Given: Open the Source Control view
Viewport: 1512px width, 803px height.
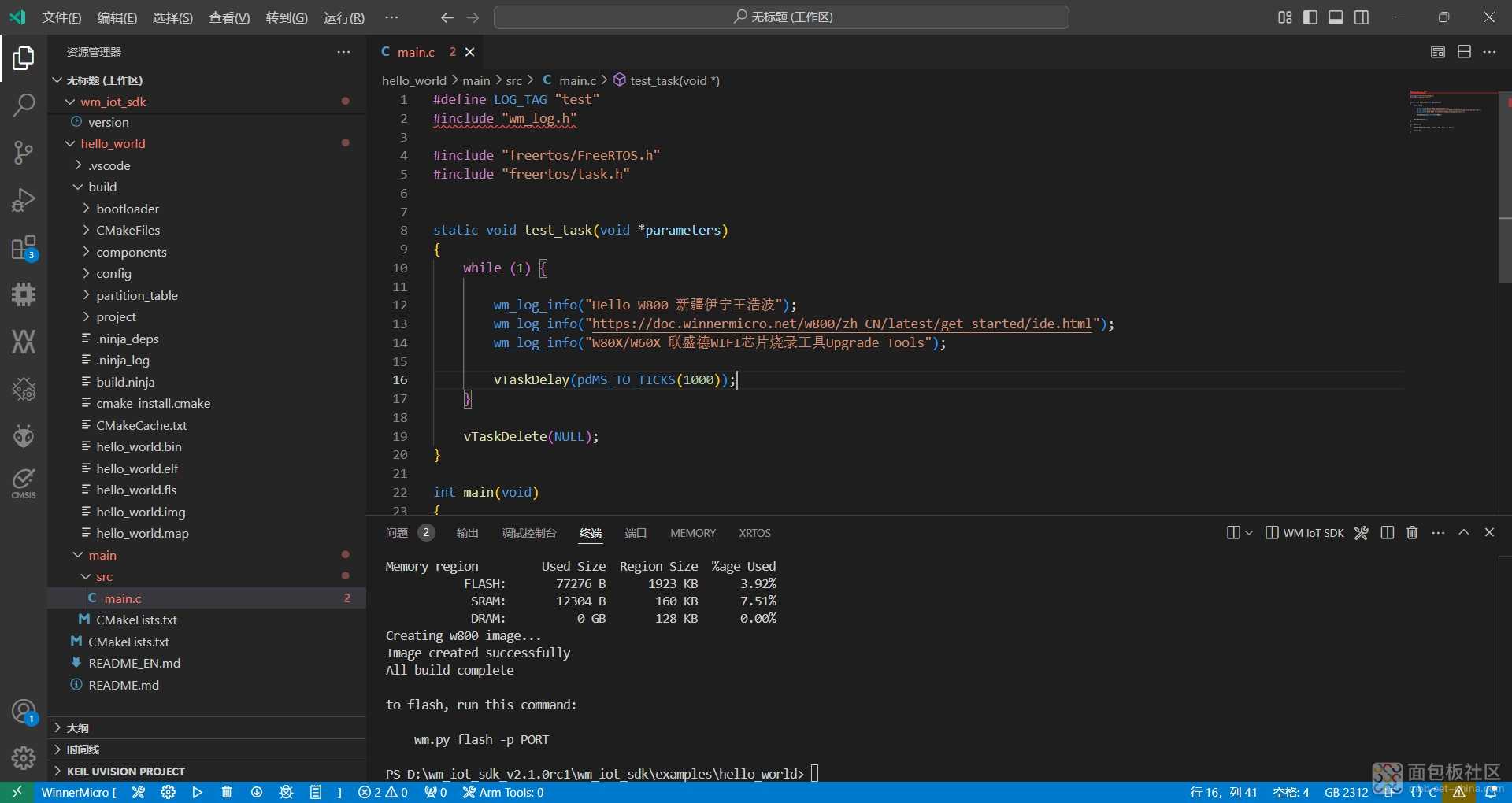Looking at the screenshot, I should click(24, 152).
